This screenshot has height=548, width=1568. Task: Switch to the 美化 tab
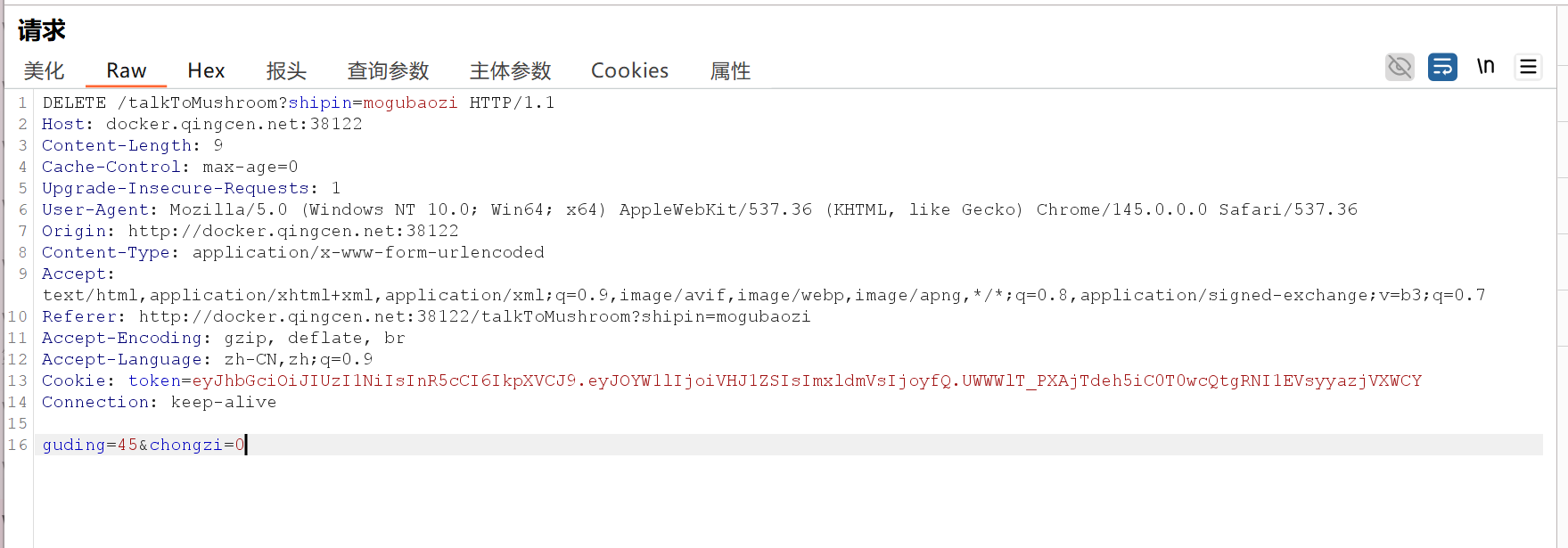[x=44, y=70]
